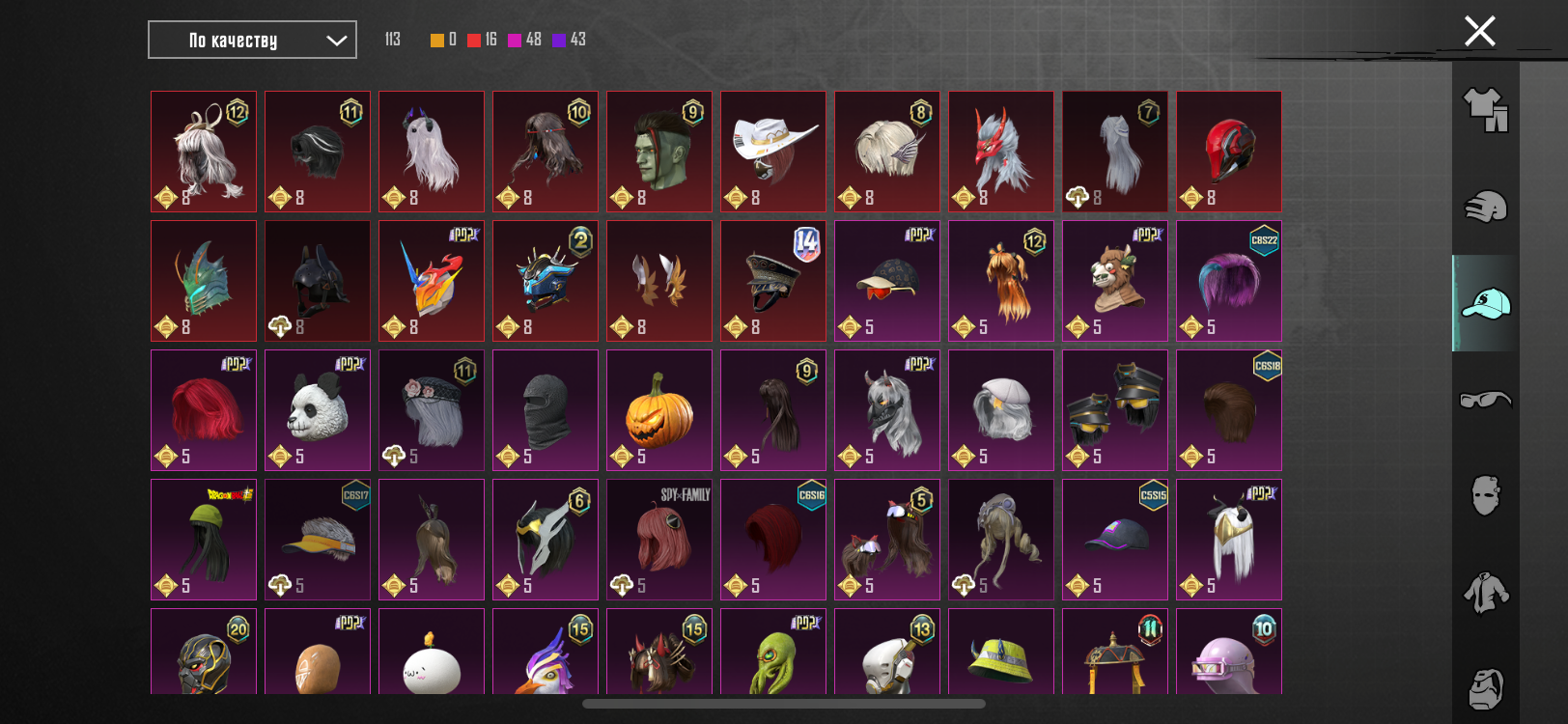Choose the white cowboy hat item

point(773,152)
